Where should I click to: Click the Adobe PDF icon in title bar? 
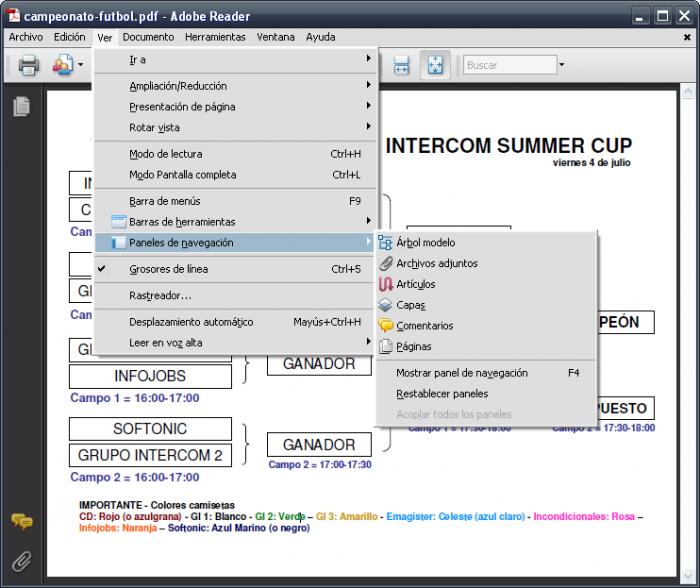click(x=13, y=15)
